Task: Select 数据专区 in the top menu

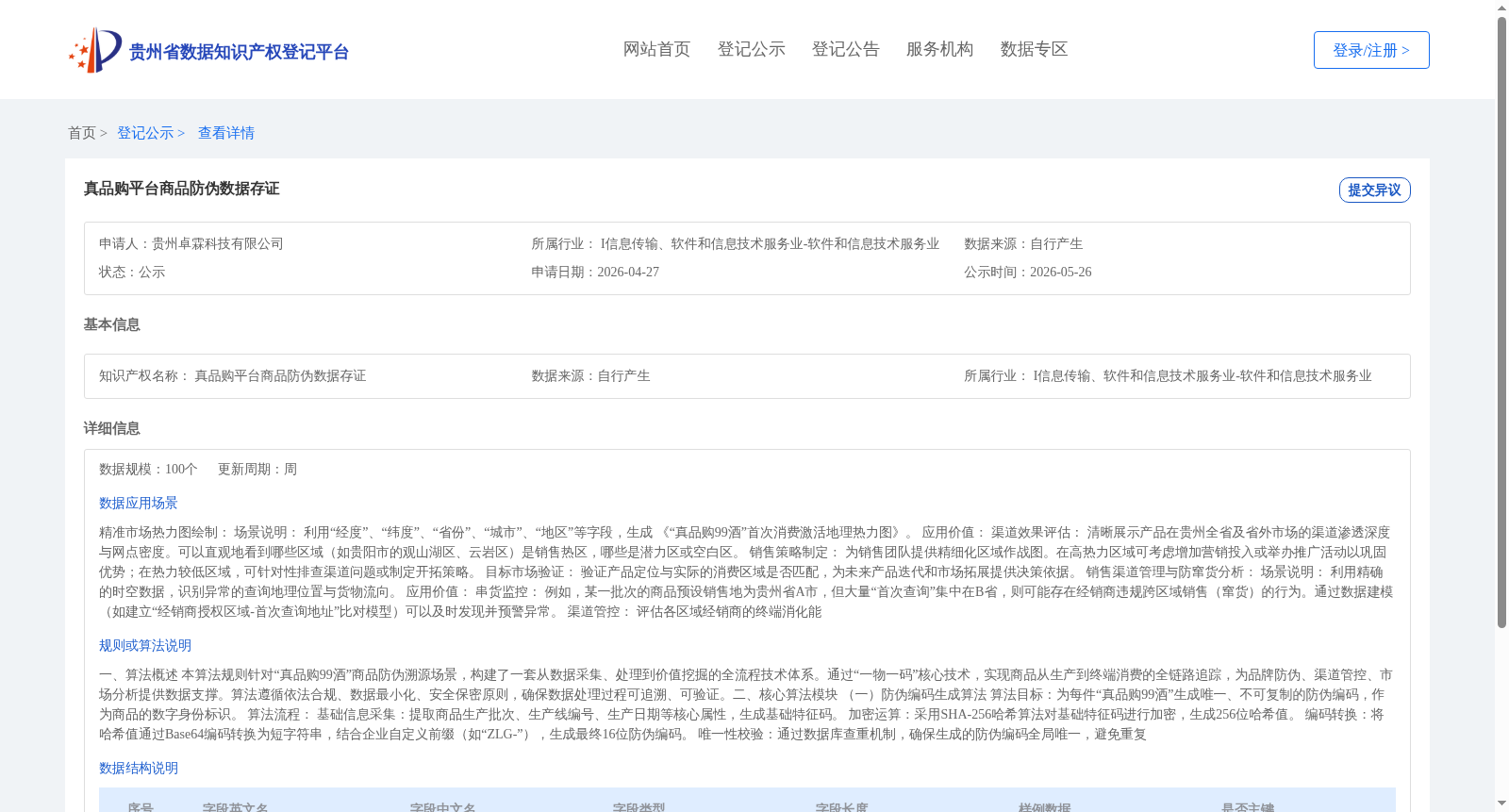Action: (x=1034, y=49)
